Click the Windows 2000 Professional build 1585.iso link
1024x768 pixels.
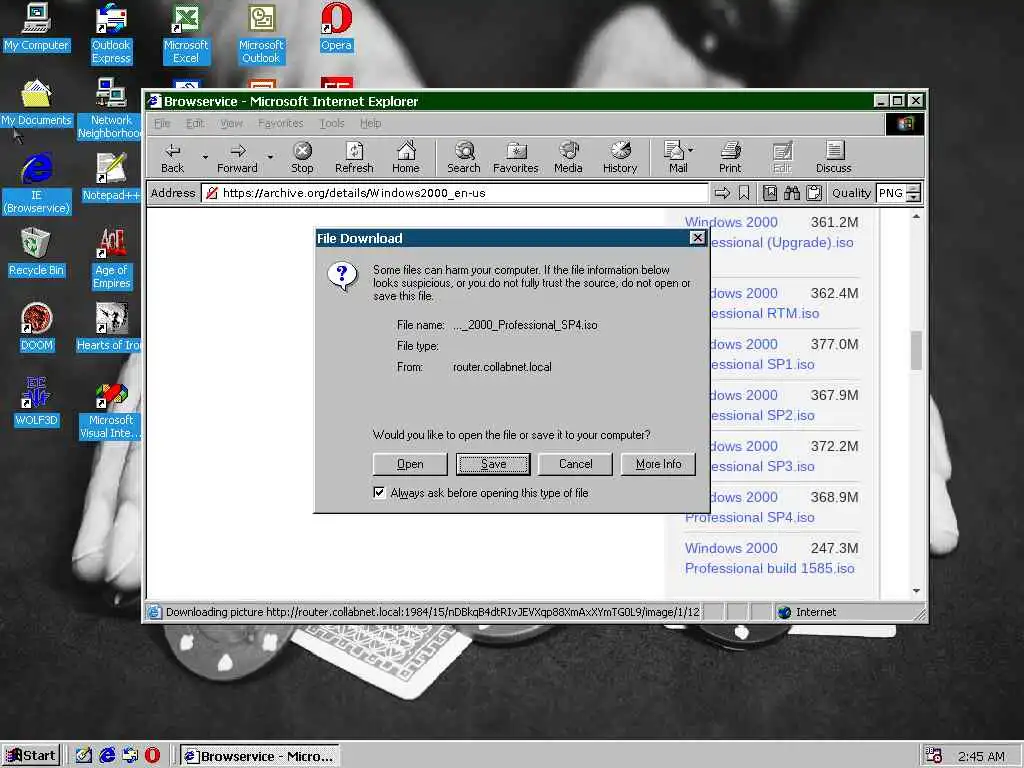[769, 558]
